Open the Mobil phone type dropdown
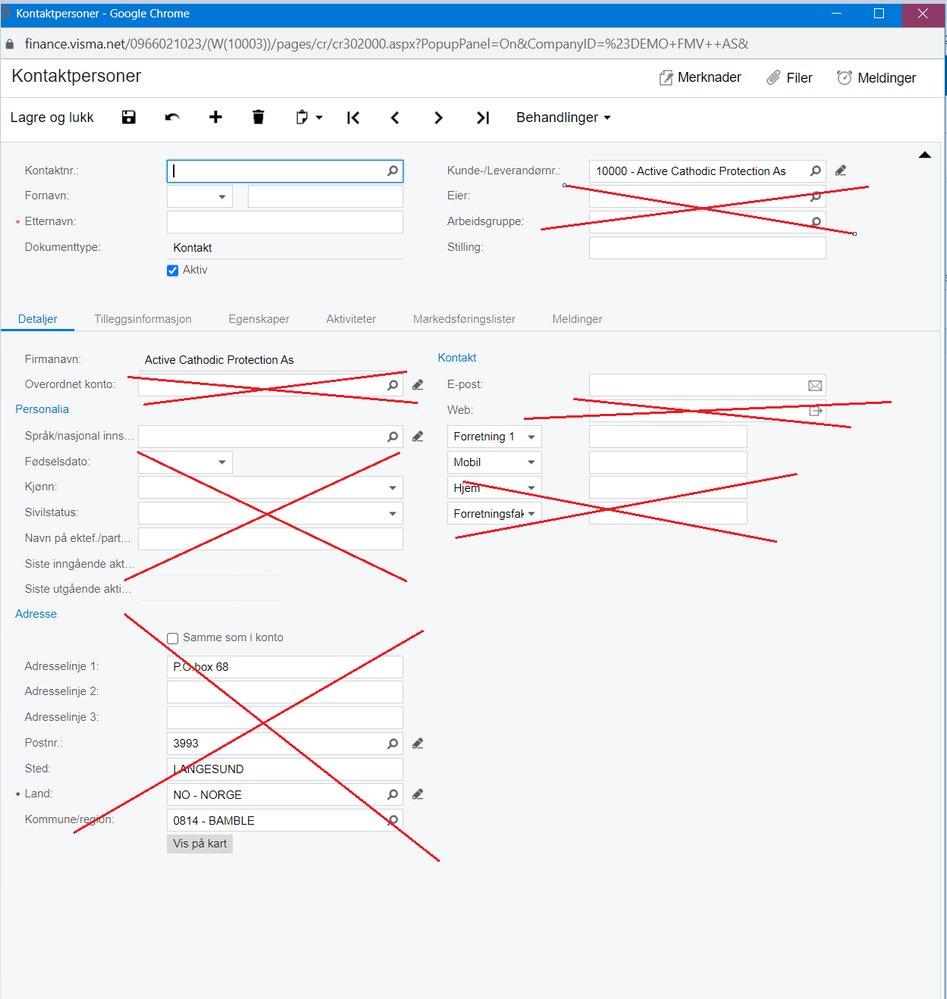This screenshot has width=947, height=999. [x=531, y=462]
